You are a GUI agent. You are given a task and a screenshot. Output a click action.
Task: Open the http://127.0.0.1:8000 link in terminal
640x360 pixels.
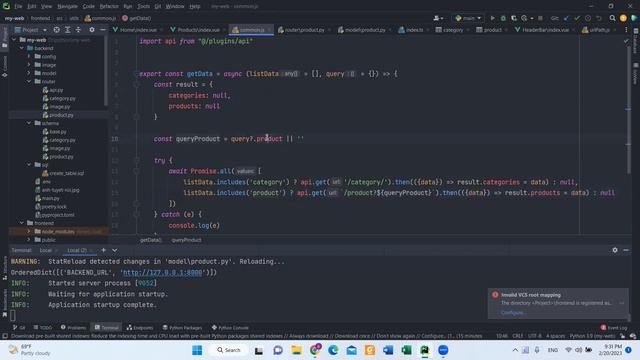(x=162, y=272)
